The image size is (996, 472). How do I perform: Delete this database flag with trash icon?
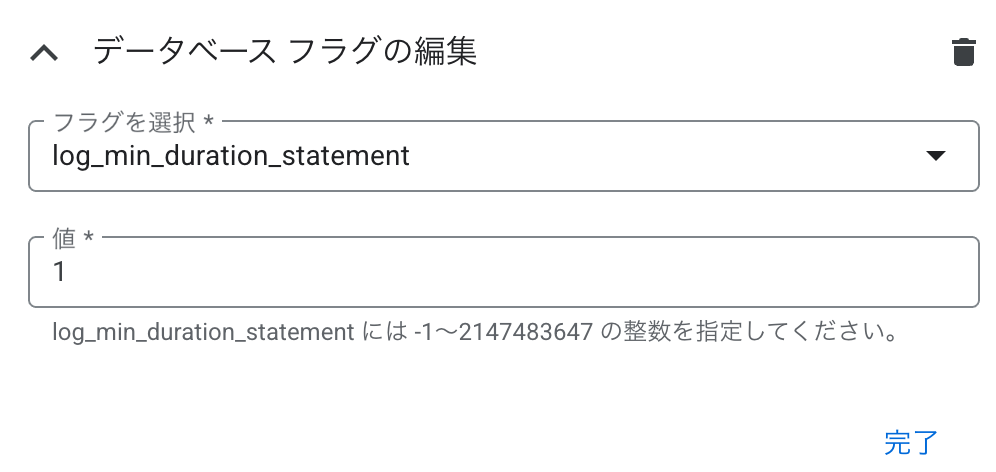(x=963, y=52)
